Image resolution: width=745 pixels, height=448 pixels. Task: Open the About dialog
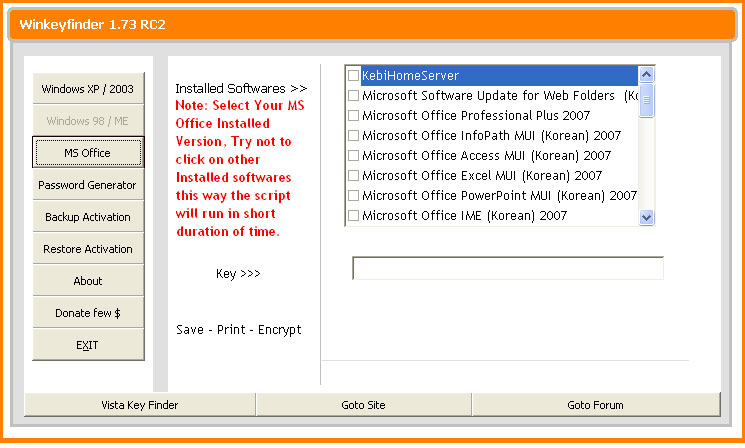88,281
